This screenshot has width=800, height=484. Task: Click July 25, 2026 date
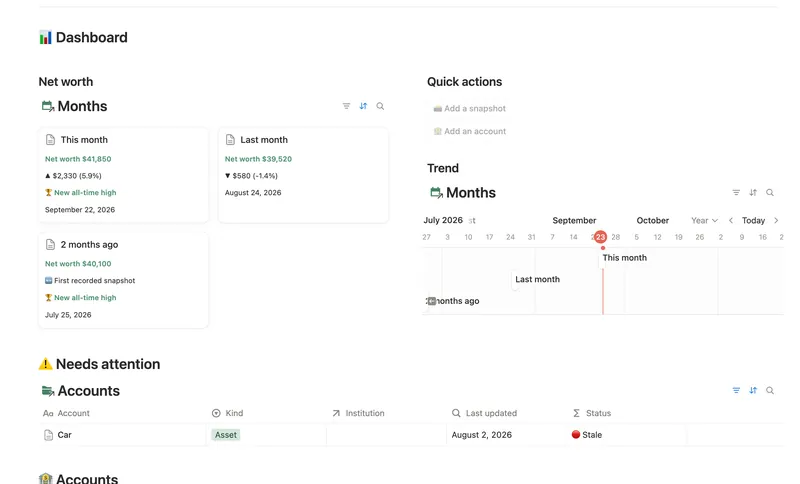[68, 315]
